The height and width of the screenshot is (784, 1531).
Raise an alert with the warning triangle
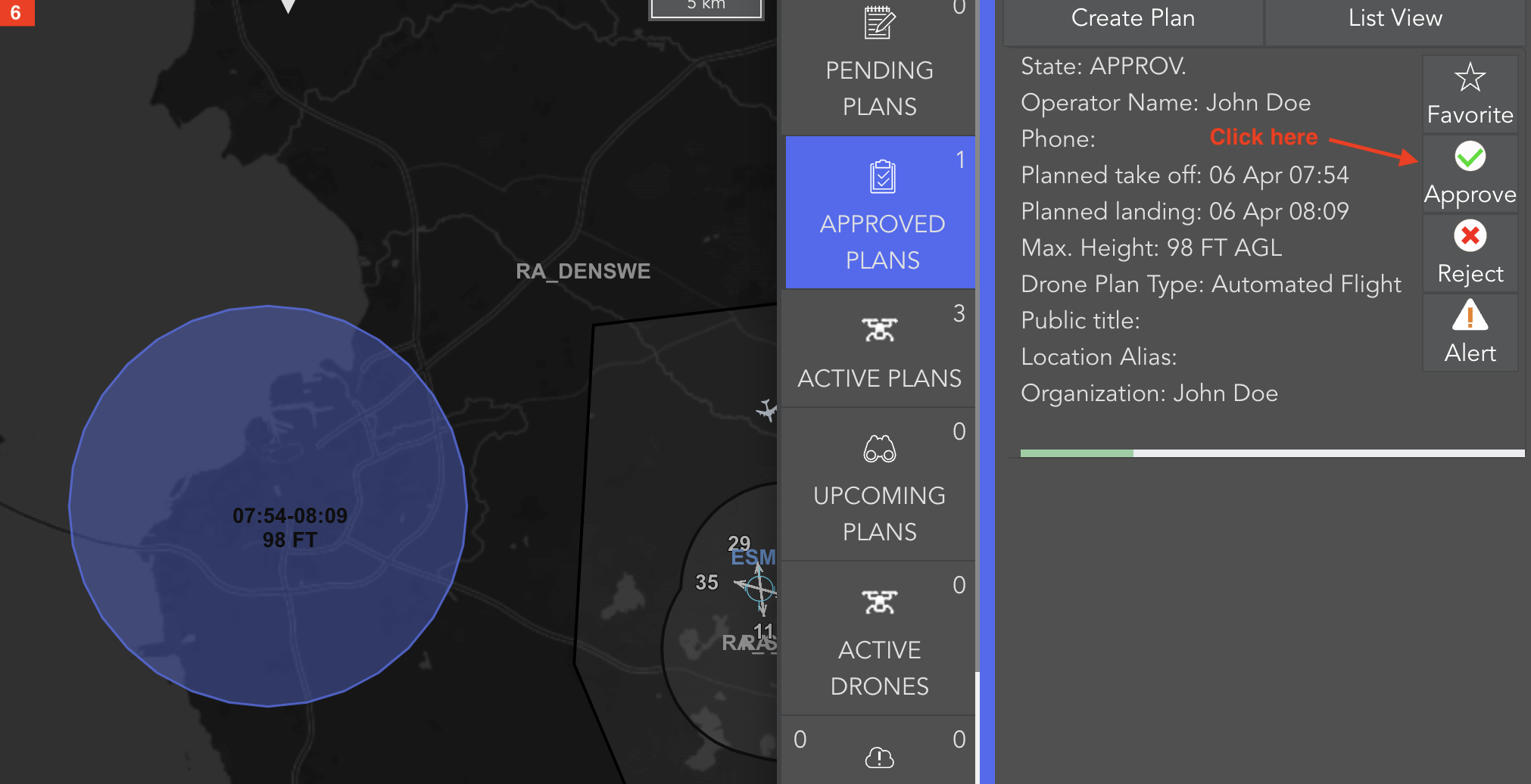coord(1470,316)
